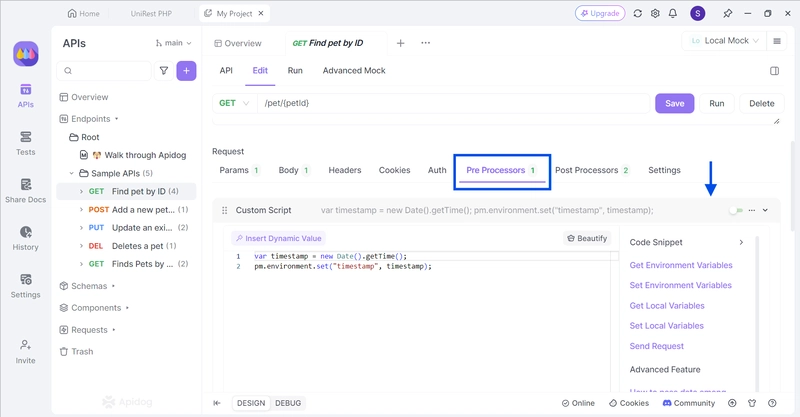Viewport: 800px width, 417px height.
Task: Open the Tests section in sidebar
Action: [26, 143]
